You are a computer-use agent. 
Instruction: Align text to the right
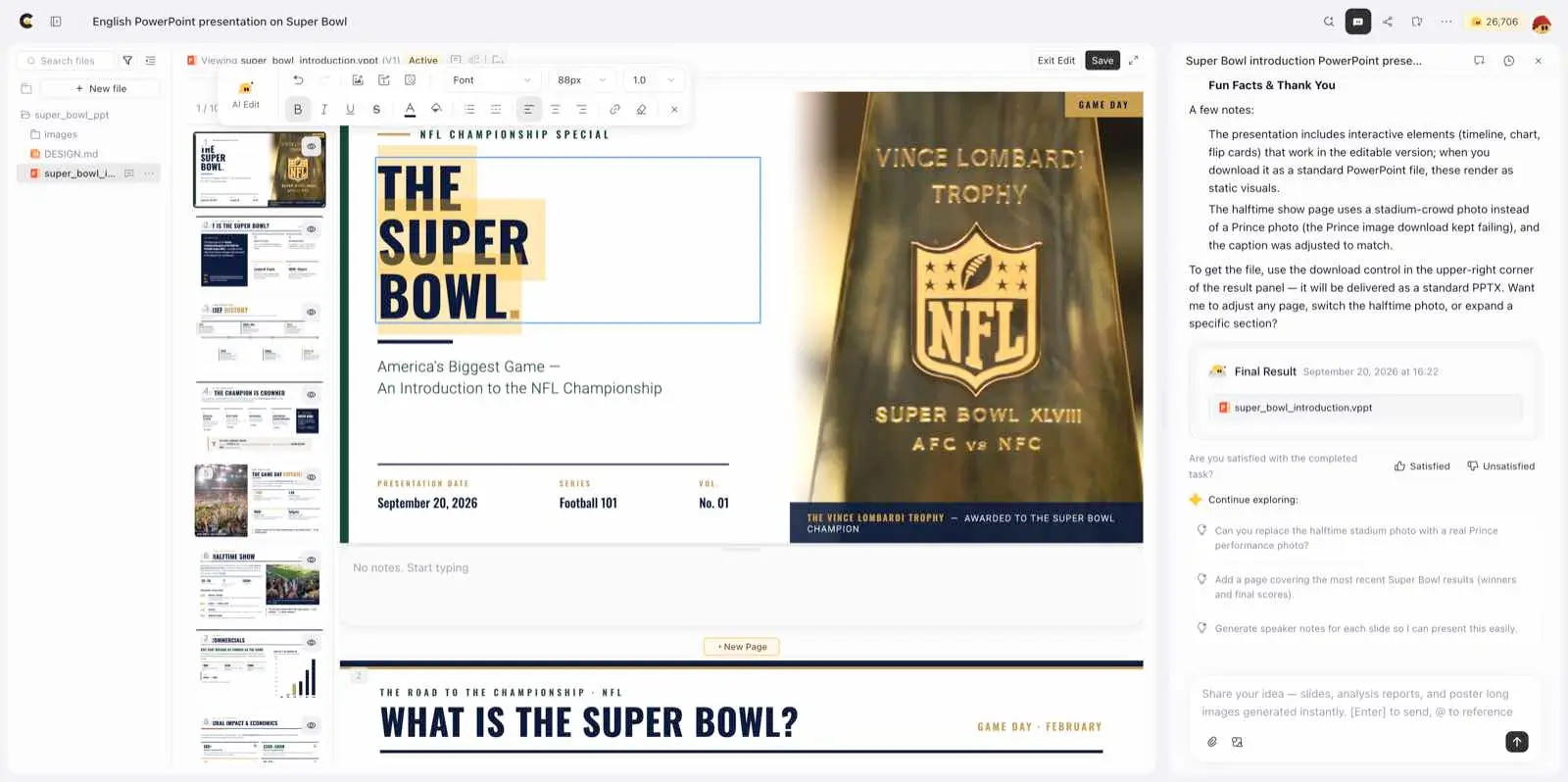coord(581,110)
